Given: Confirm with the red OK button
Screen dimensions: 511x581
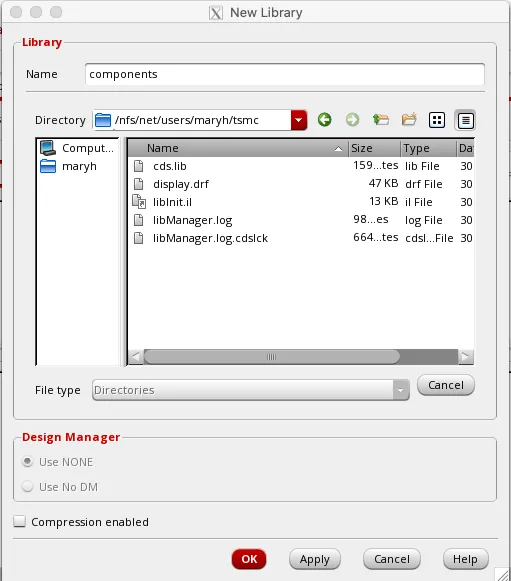Looking at the screenshot, I should click(249, 559).
